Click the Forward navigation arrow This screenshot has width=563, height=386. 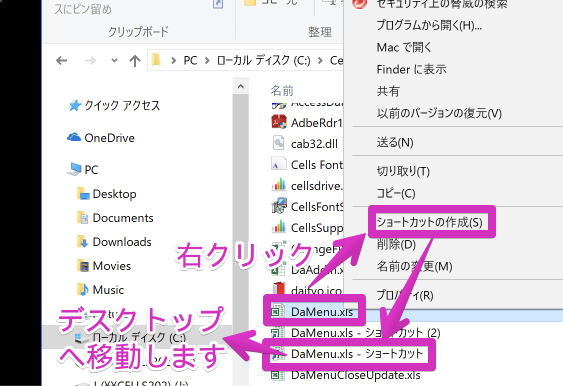click(90, 60)
